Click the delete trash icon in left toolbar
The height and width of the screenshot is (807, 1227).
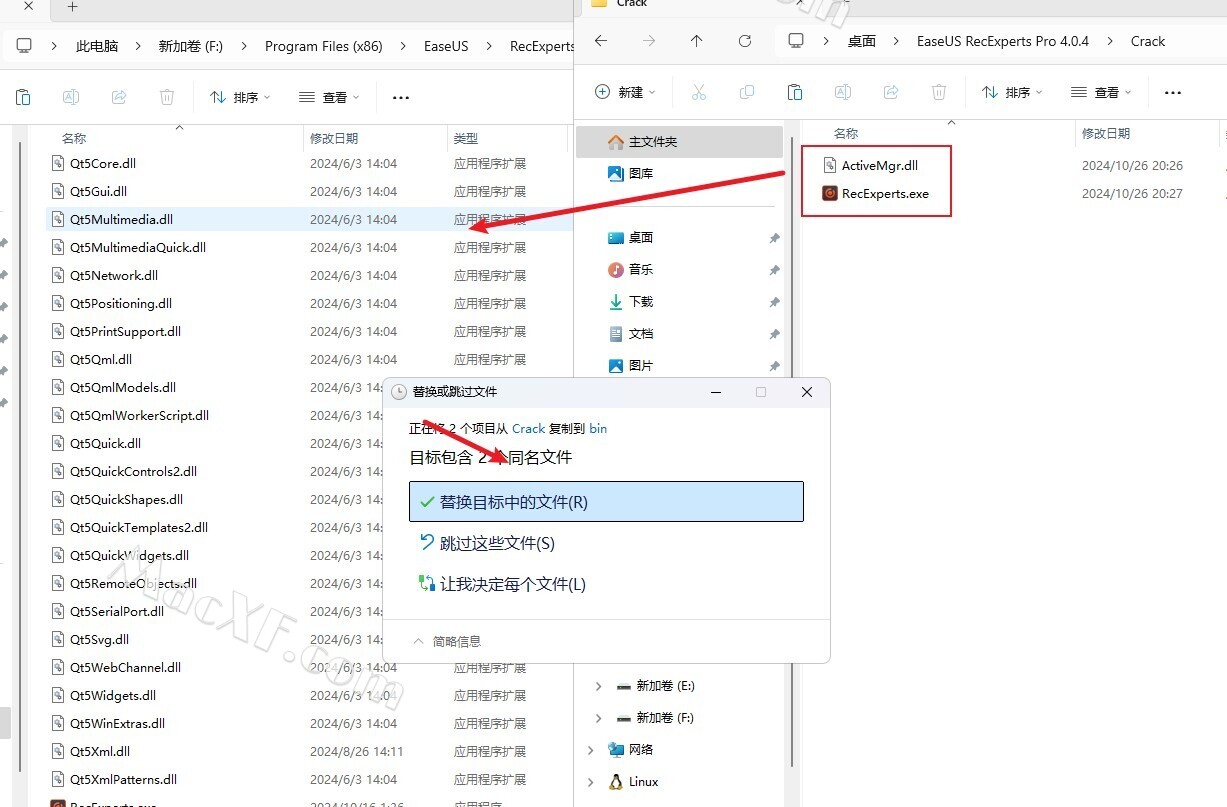pyautogui.click(x=167, y=97)
